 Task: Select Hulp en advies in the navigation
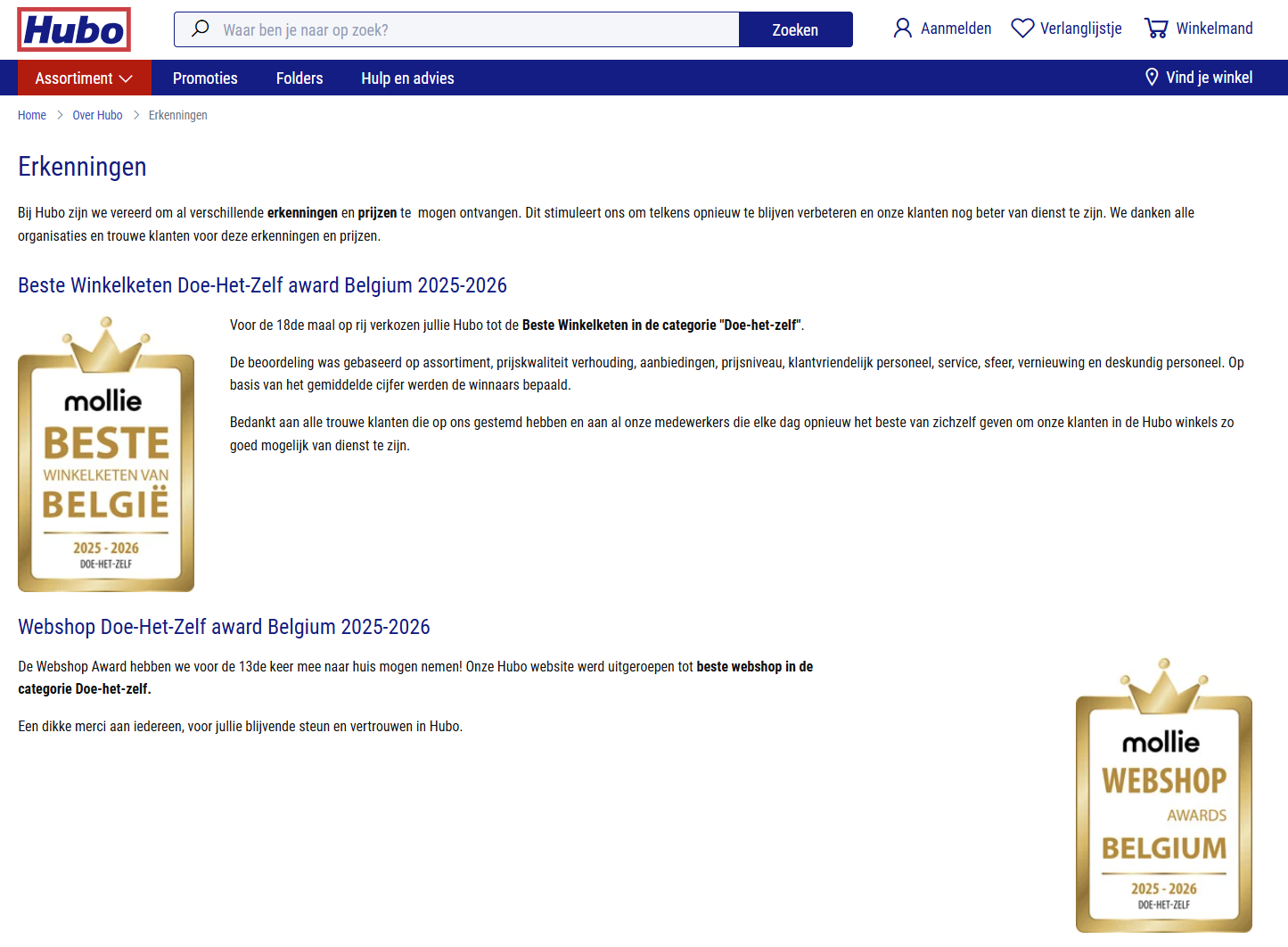coord(407,78)
